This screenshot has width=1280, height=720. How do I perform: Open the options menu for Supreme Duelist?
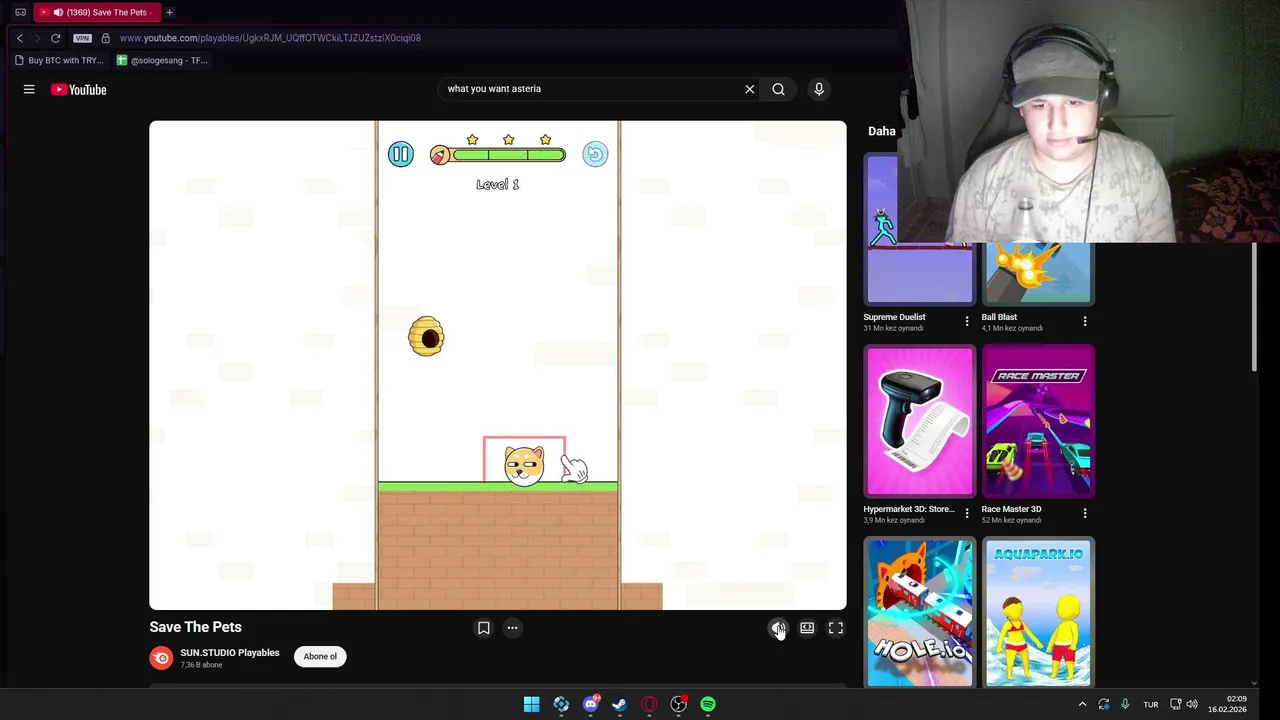[966, 321]
